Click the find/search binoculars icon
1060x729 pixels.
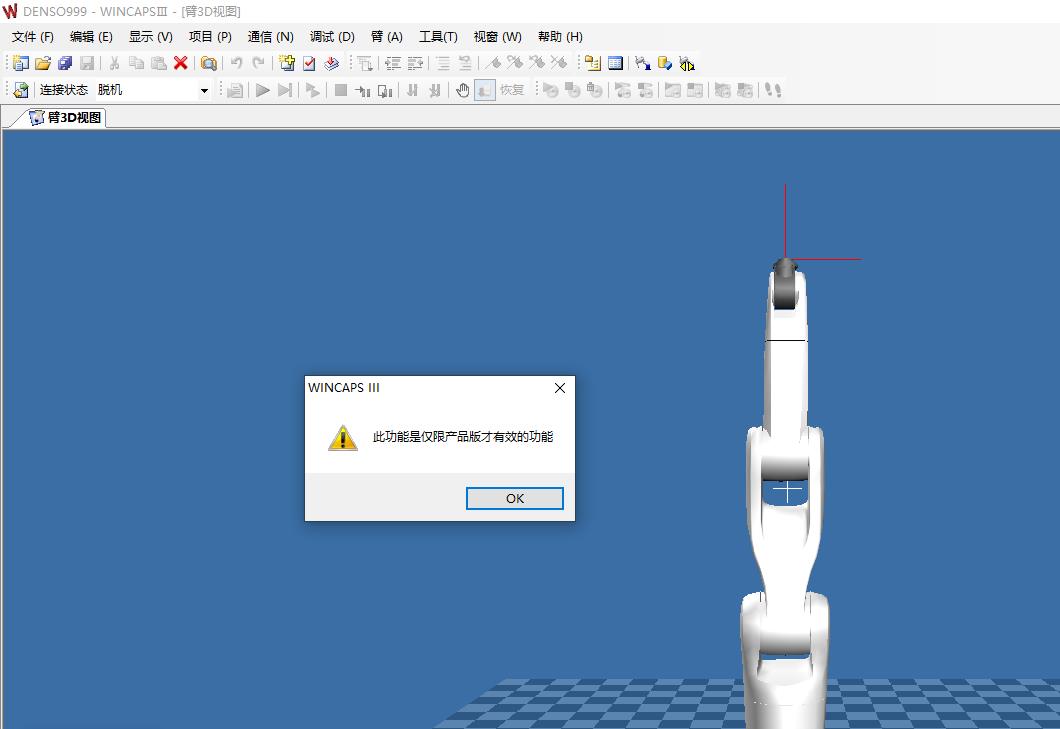tap(208, 63)
